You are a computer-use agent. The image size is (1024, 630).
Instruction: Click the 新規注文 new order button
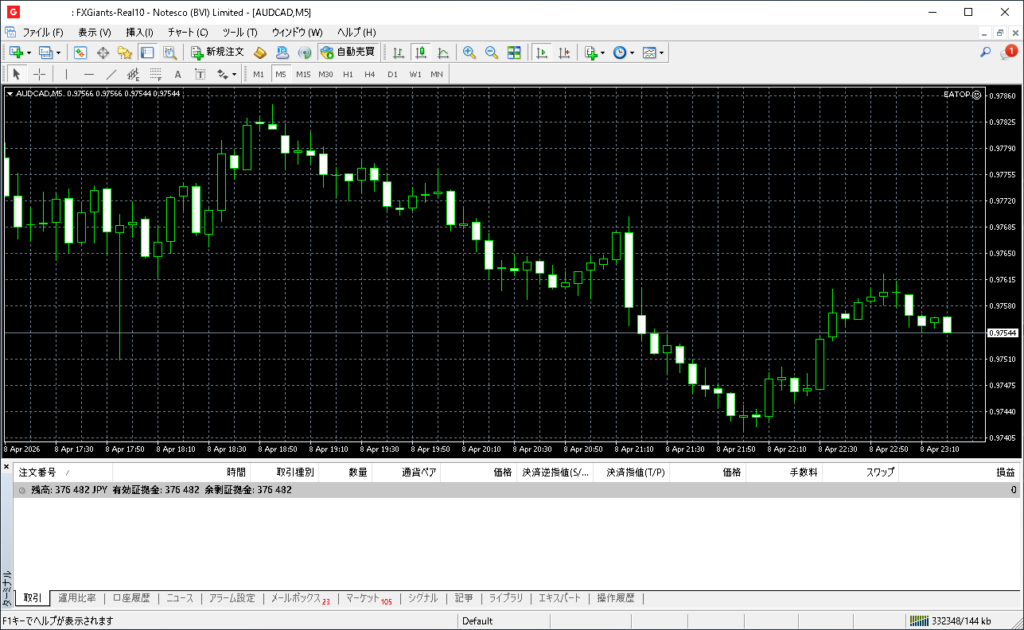tap(217, 52)
